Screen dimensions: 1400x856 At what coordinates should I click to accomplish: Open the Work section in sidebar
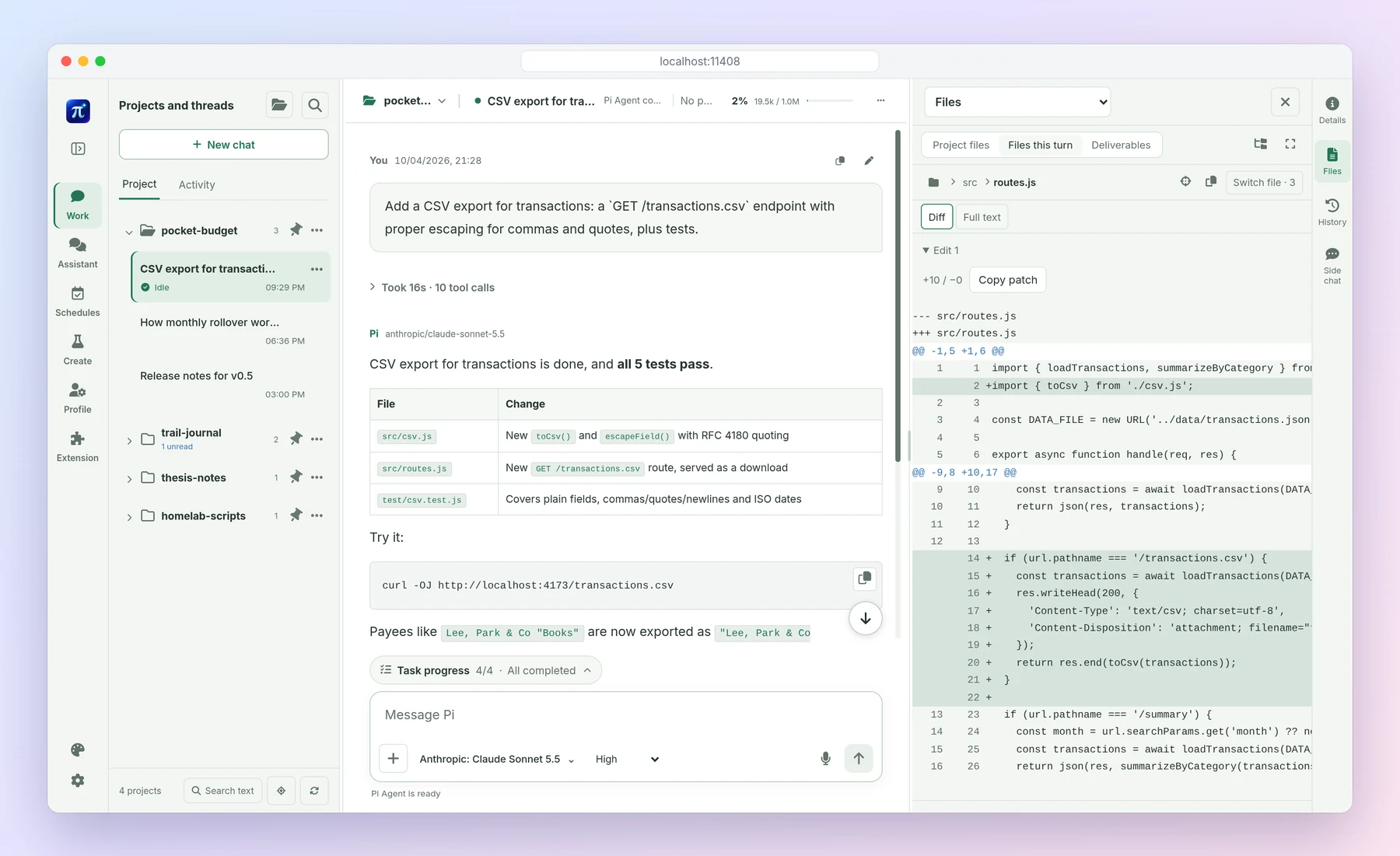pos(78,205)
